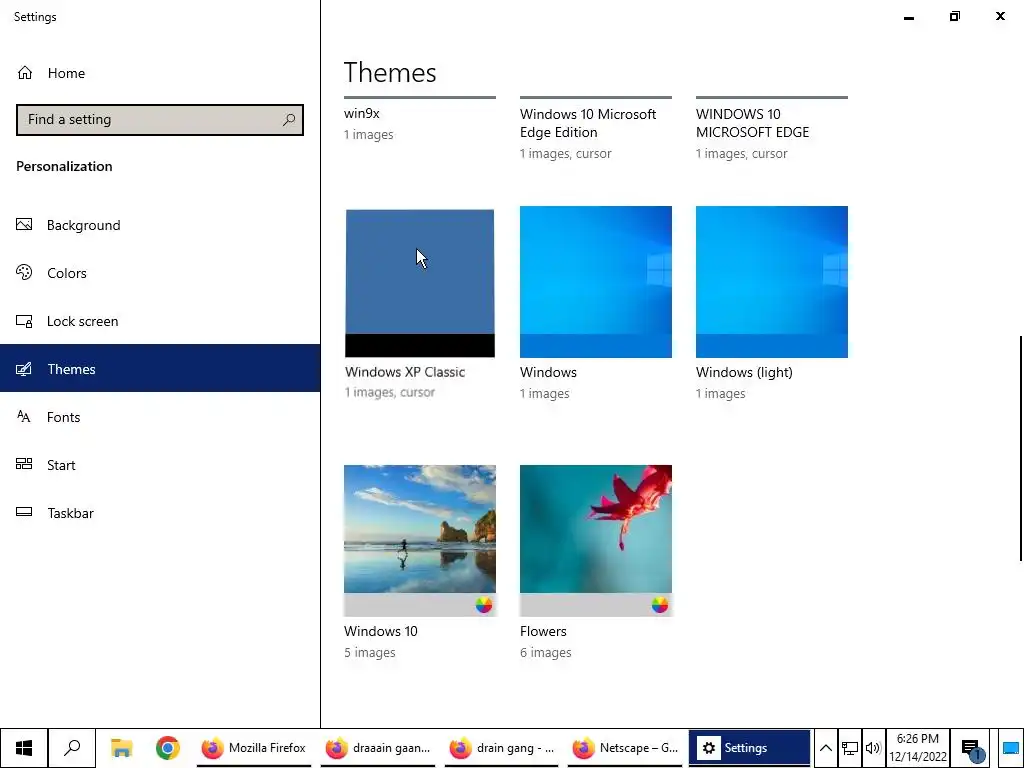The image size is (1024, 768).
Task: Click the vertical scrollbar of Themes page
Action: tap(1021, 448)
